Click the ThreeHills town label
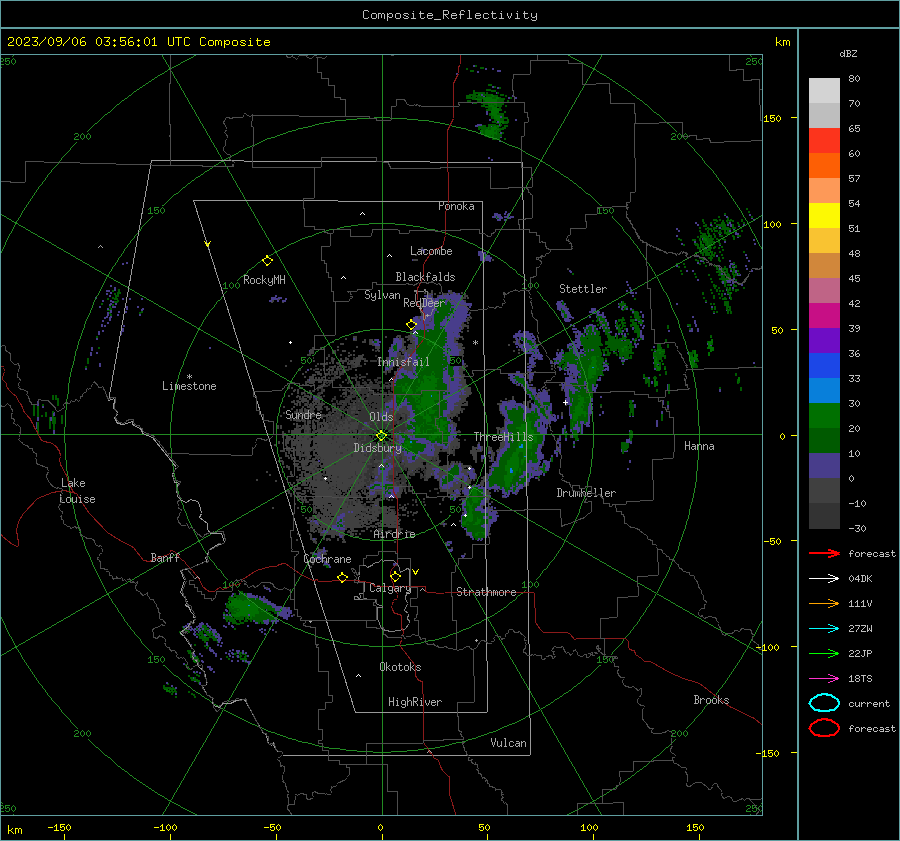900x841 pixels. click(503, 437)
